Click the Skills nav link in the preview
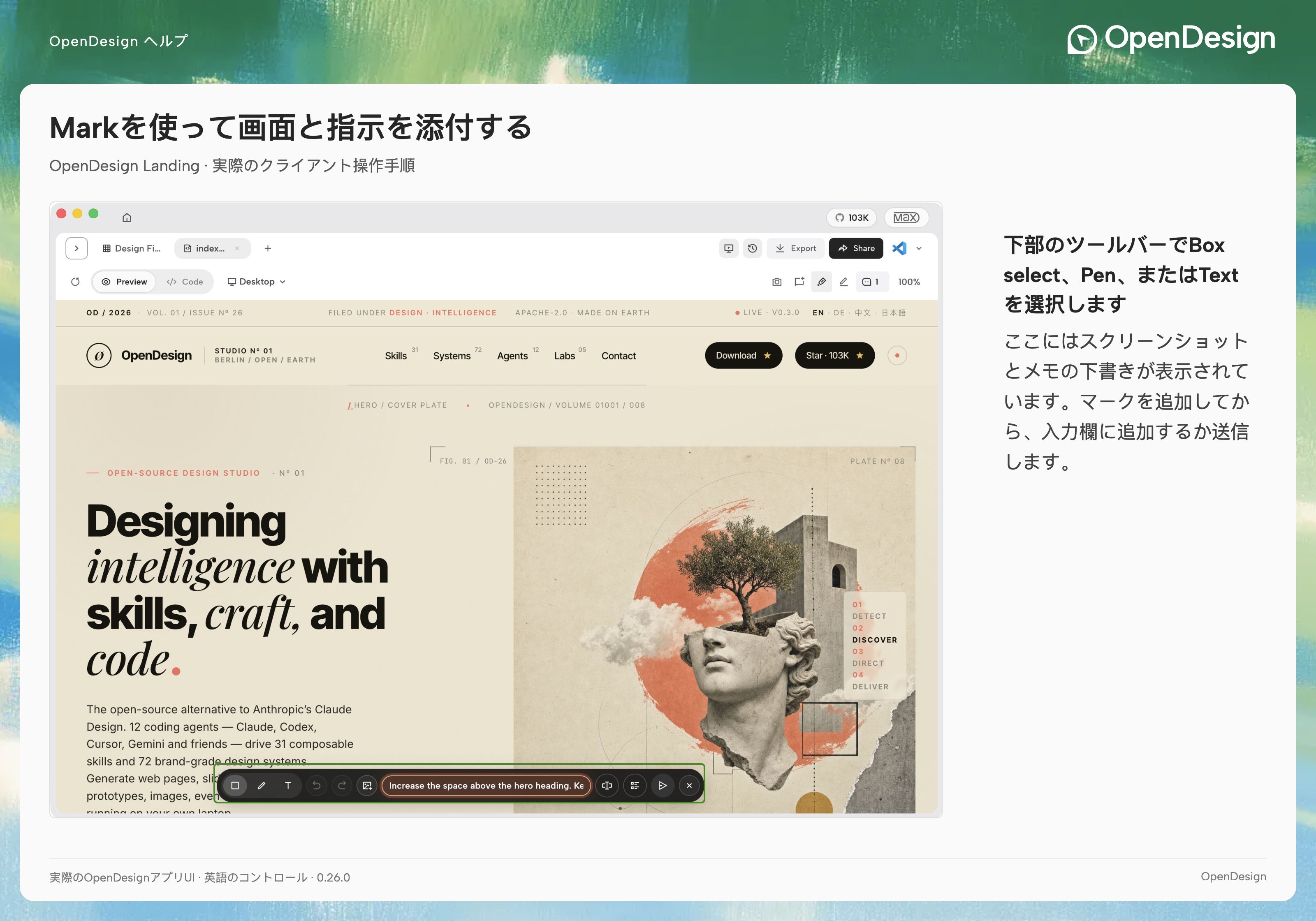 [x=396, y=355]
